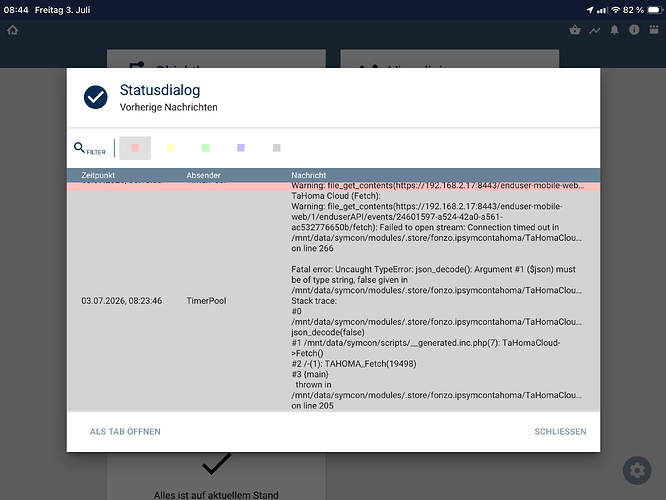
Task: Select the timestamp 03.07.2026, 08:23:46
Action: (121, 301)
